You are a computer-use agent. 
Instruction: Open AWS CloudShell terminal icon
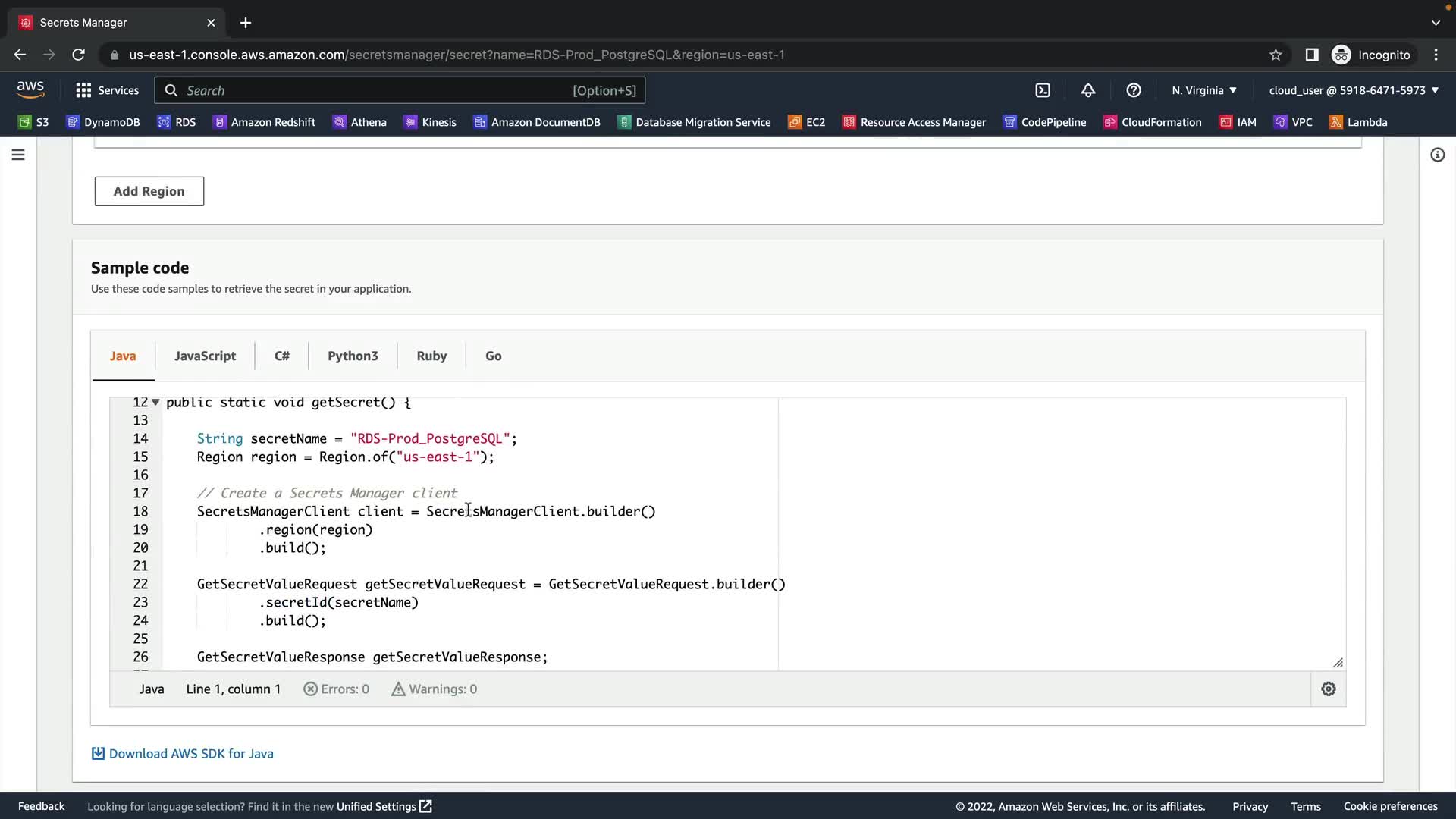coord(1043,90)
